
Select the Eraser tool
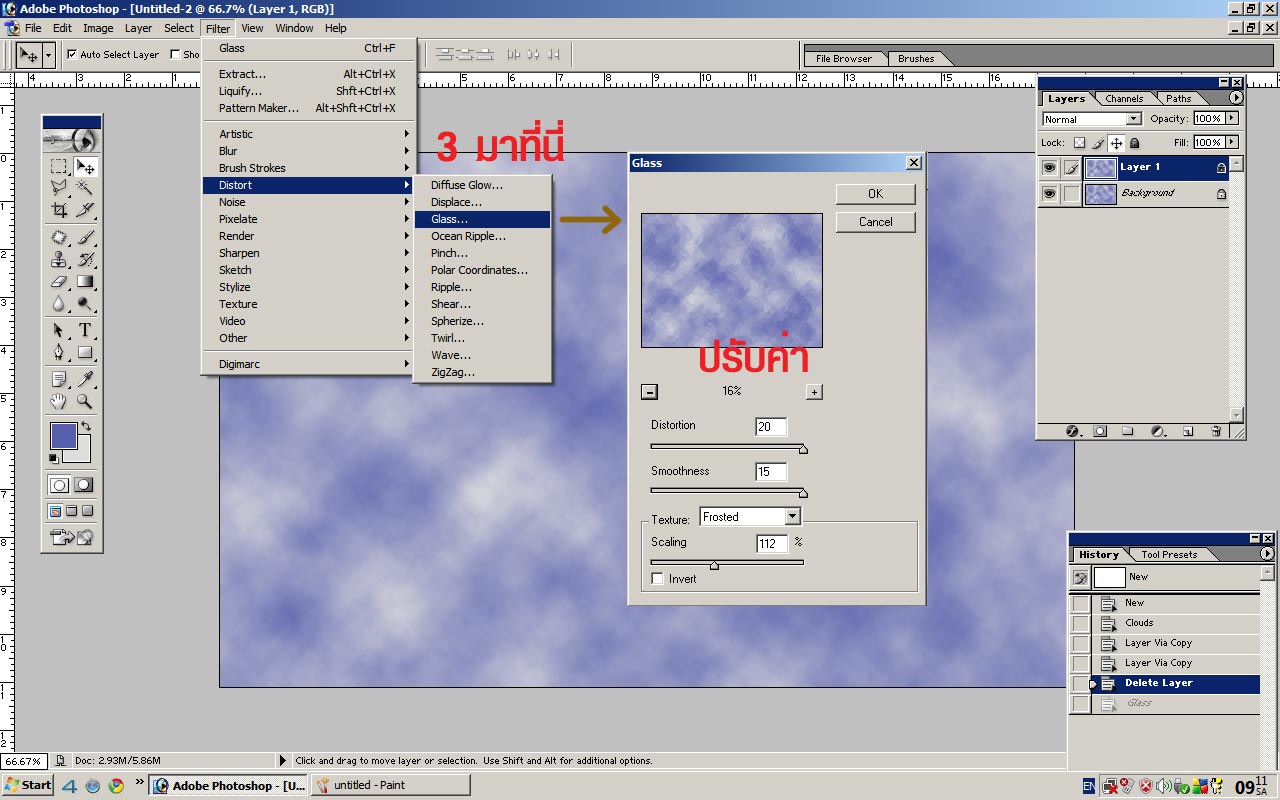pos(59,282)
